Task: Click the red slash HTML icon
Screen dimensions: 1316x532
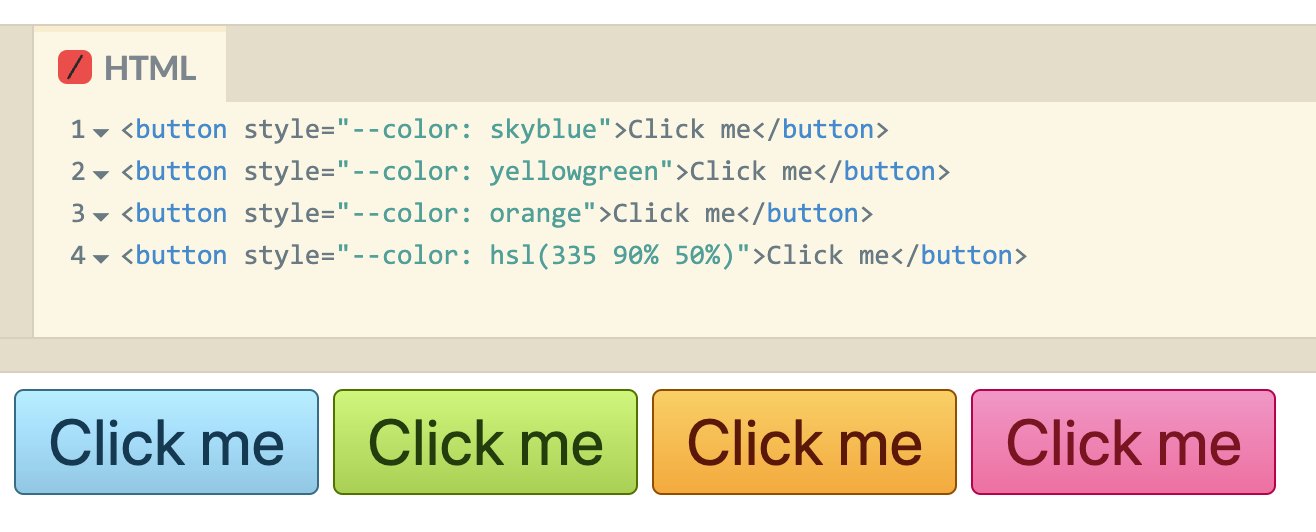Action: tap(75, 67)
